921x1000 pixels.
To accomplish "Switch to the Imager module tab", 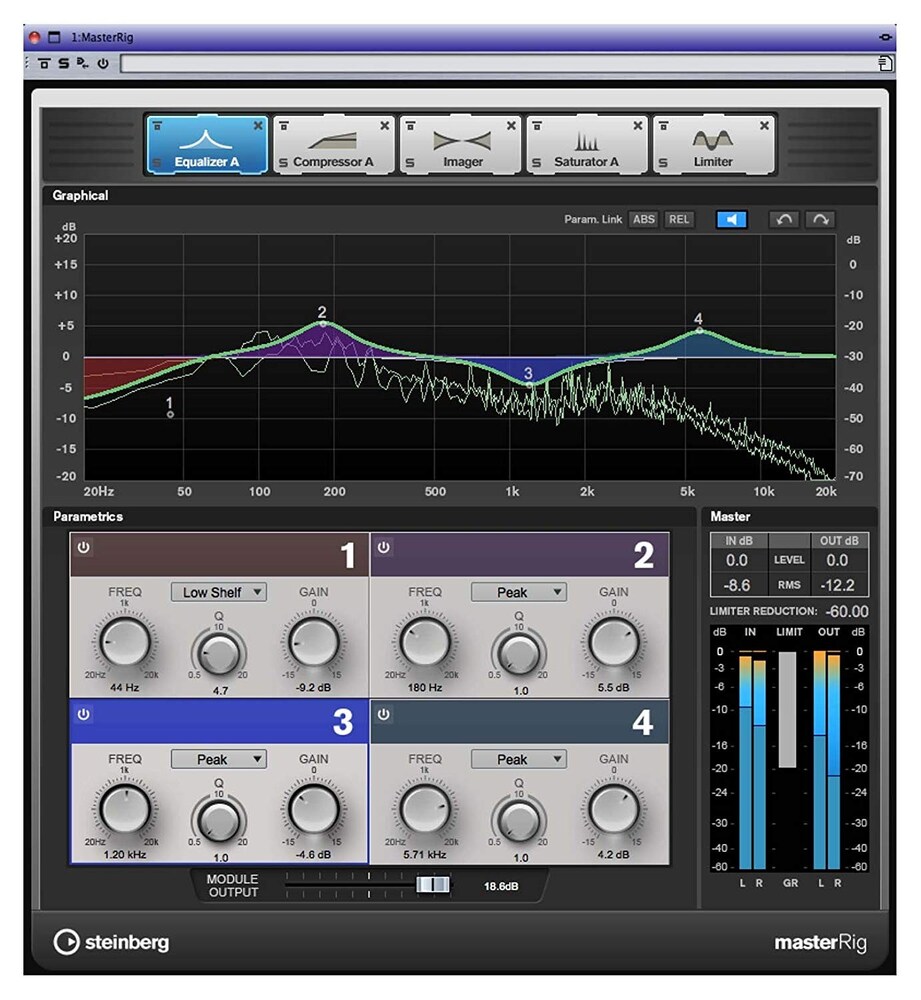I will [x=460, y=145].
